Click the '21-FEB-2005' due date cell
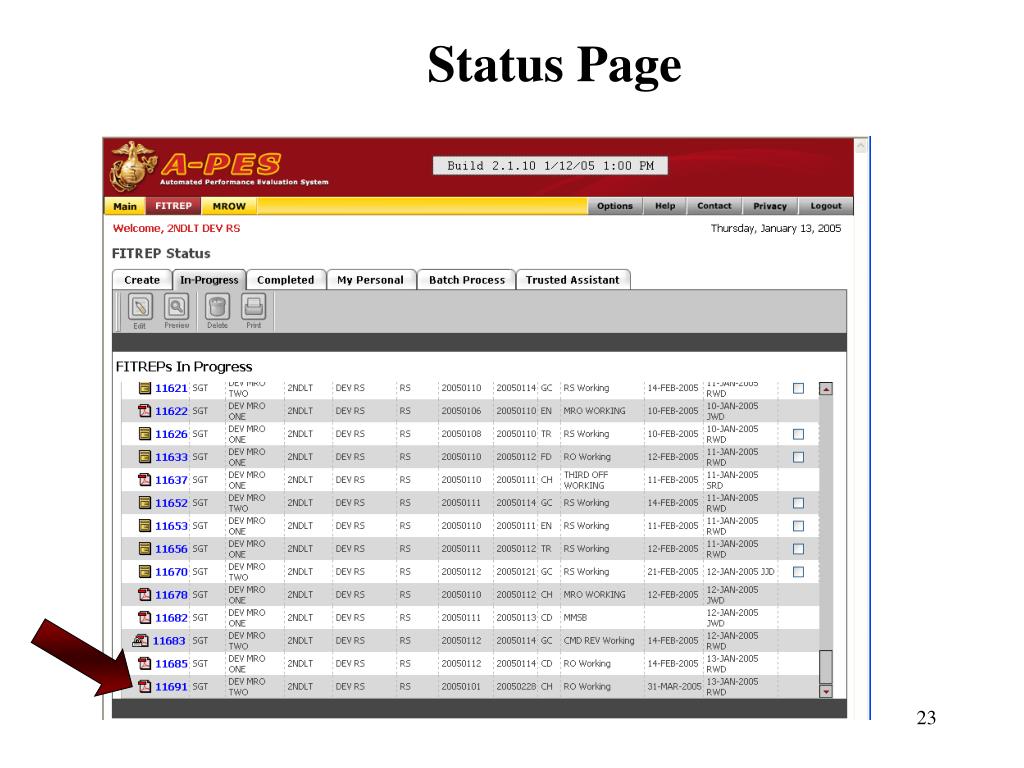 point(673,571)
